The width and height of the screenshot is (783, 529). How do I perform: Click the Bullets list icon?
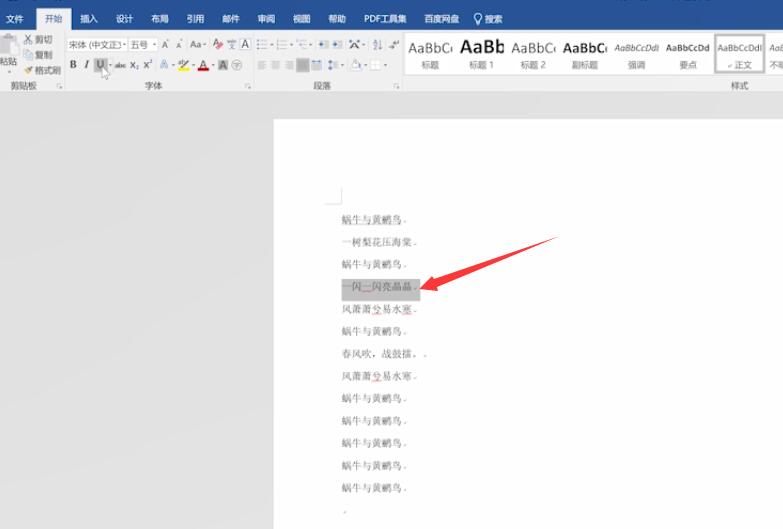click(x=262, y=44)
